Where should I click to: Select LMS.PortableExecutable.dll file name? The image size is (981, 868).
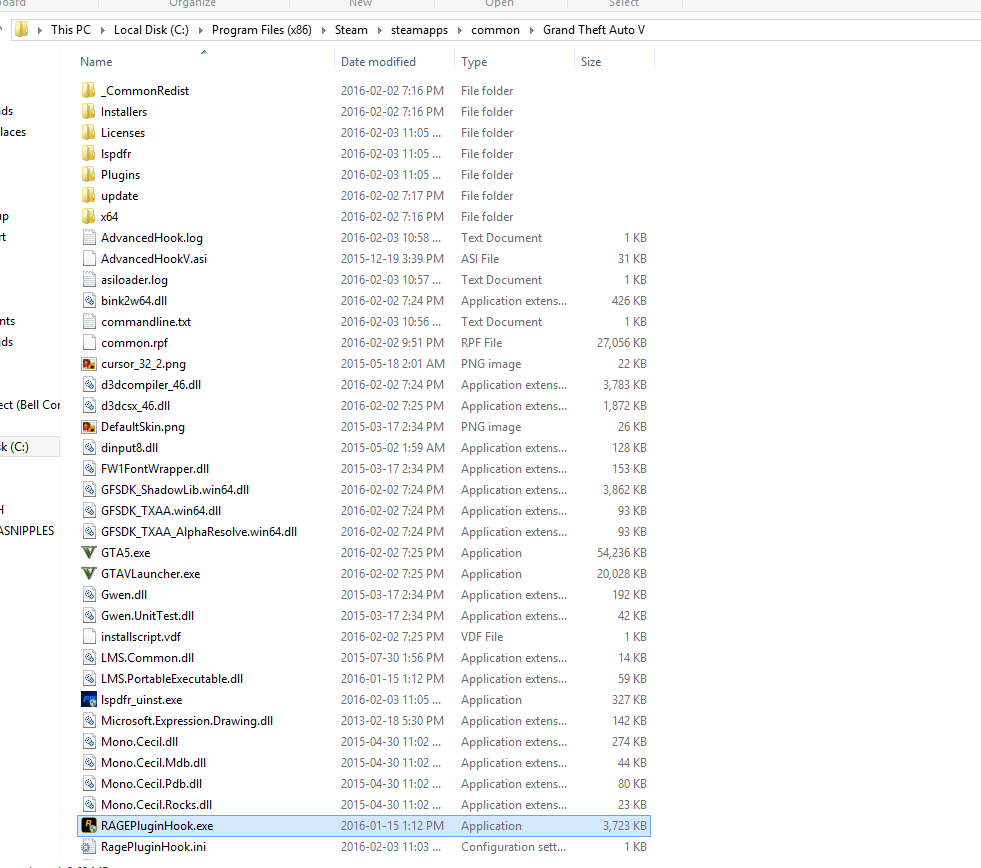coord(171,678)
